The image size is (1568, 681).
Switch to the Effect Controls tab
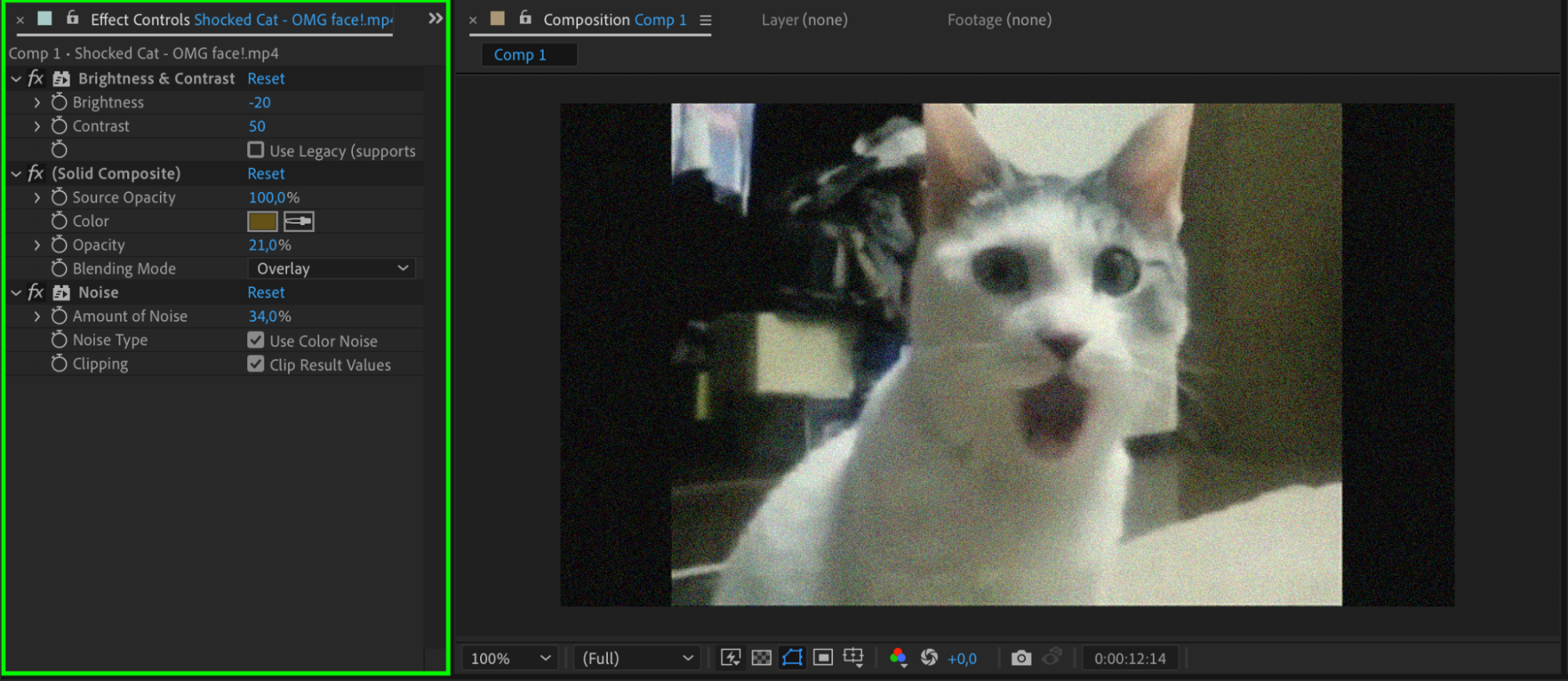pos(242,20)
